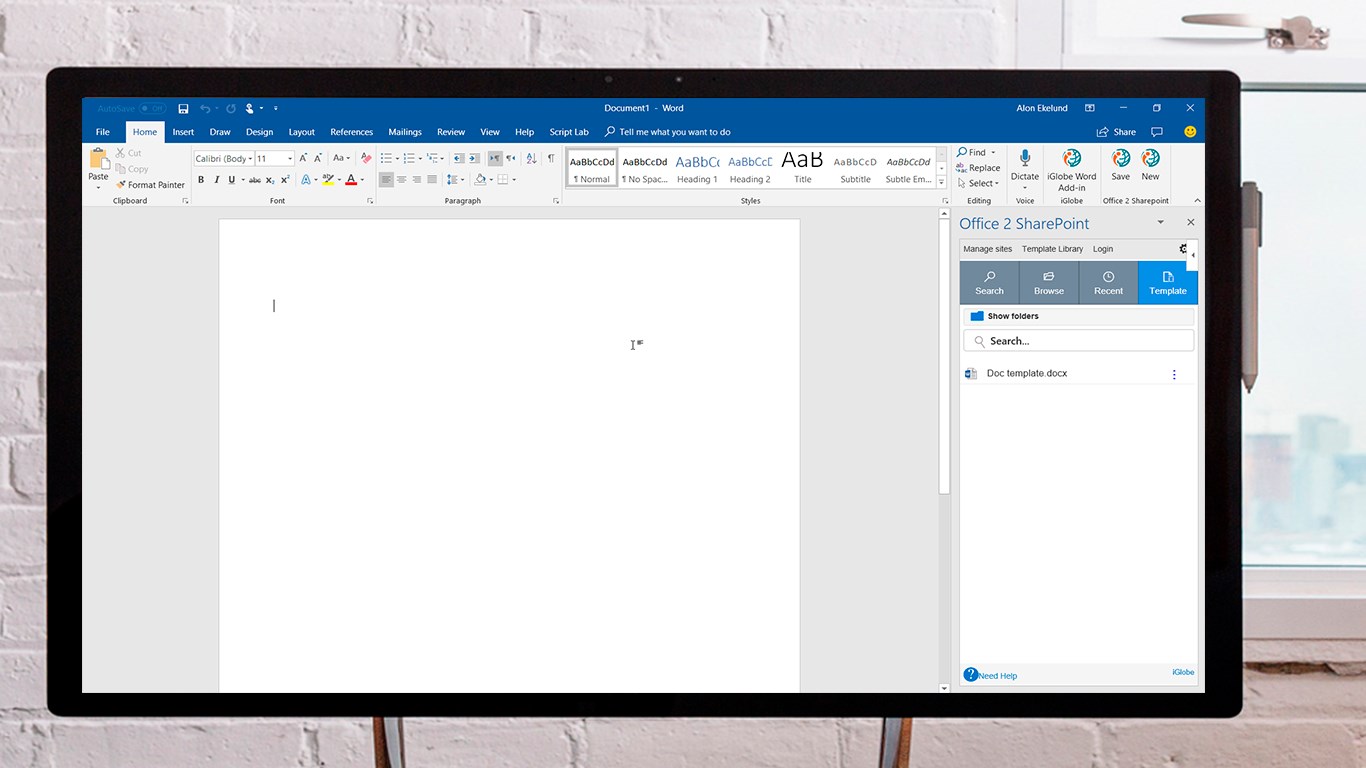1366x768 pixels.
Task: Switch to the Design tab
Action: [x=259, y=132]
